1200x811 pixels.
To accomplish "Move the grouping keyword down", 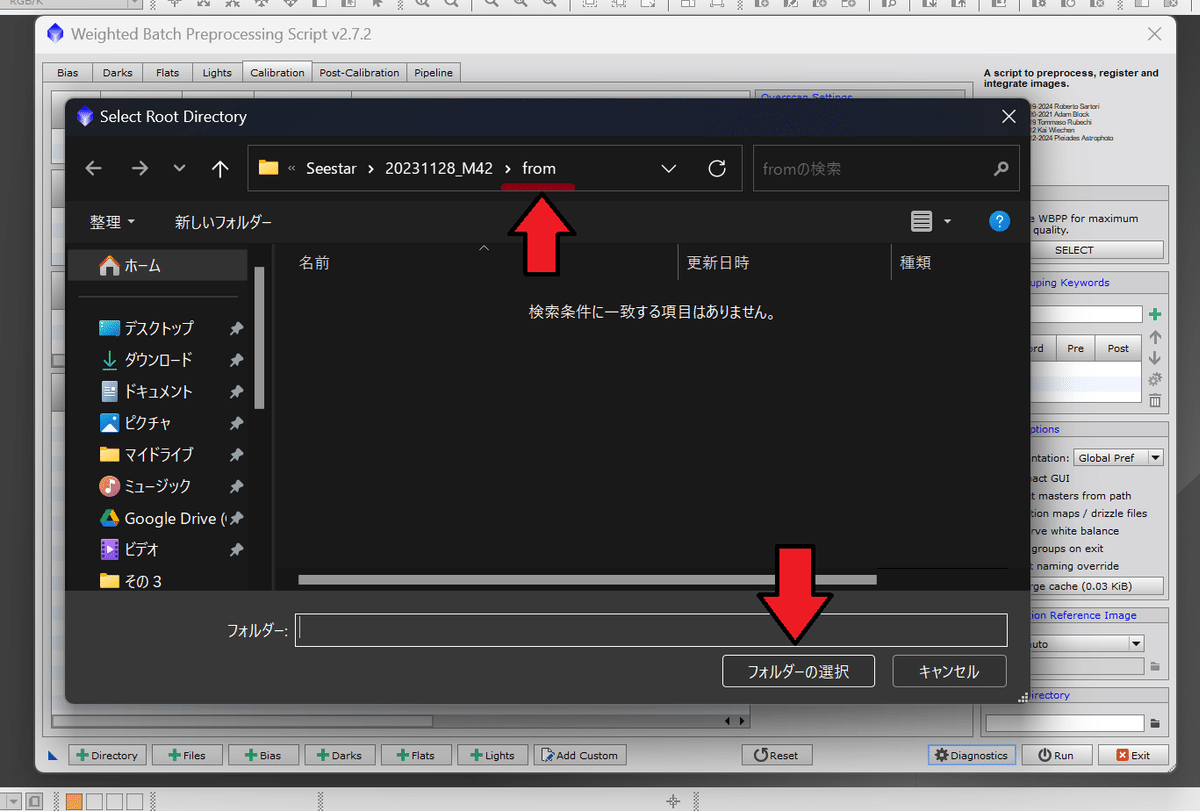I will click(x=1155, y=358).
